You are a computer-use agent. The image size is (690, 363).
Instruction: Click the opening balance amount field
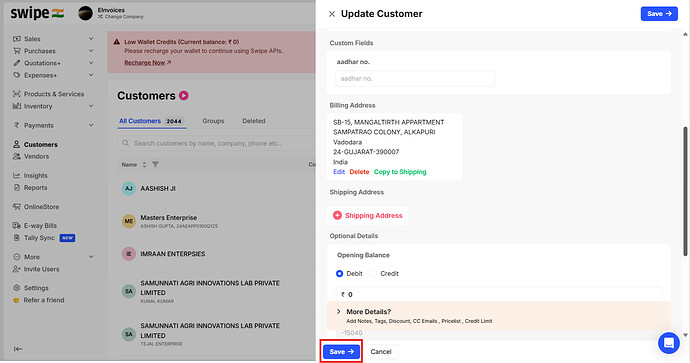tap(499, 294)
